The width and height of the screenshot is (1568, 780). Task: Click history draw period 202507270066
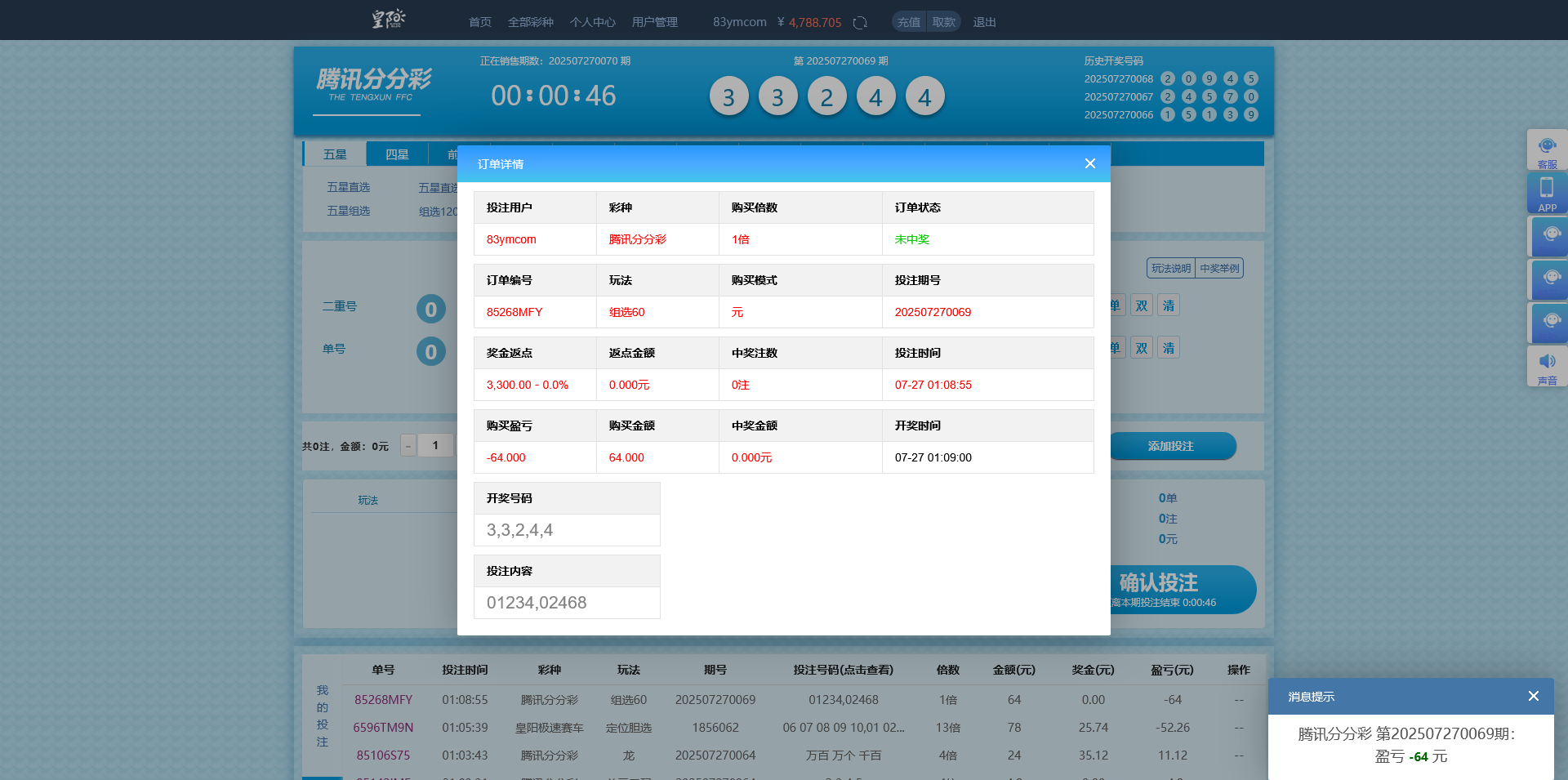tap(1119, 115)
